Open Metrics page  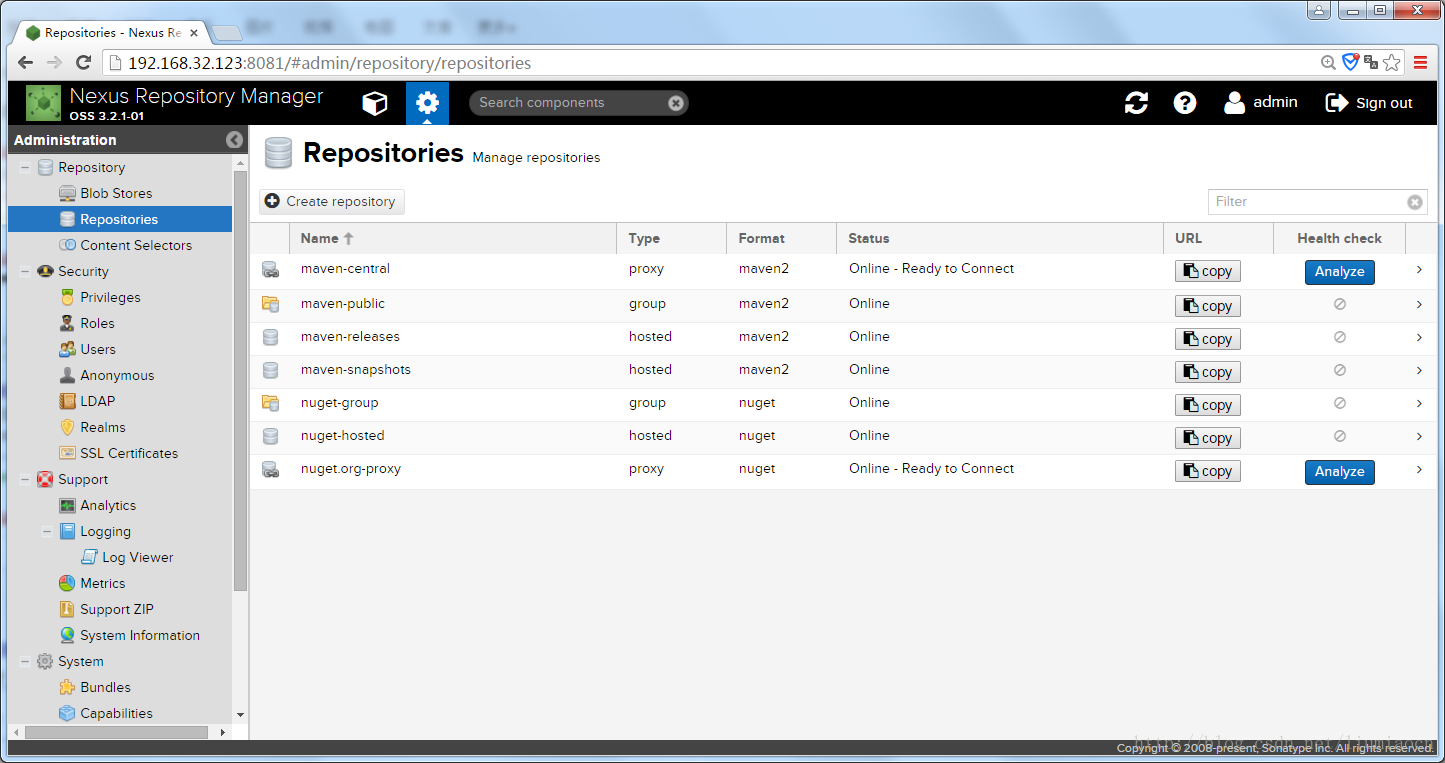click(x=103, y=583)
